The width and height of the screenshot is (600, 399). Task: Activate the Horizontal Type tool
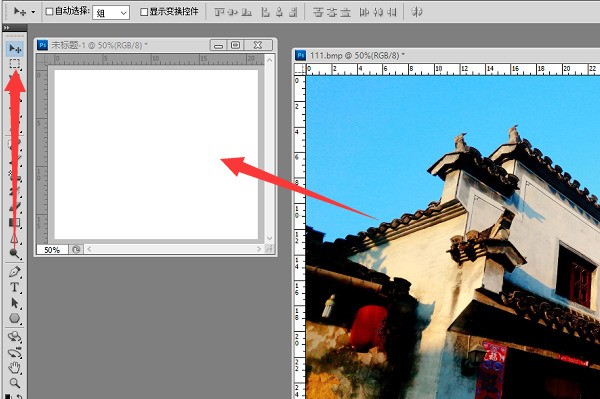[x=15, y=287]
